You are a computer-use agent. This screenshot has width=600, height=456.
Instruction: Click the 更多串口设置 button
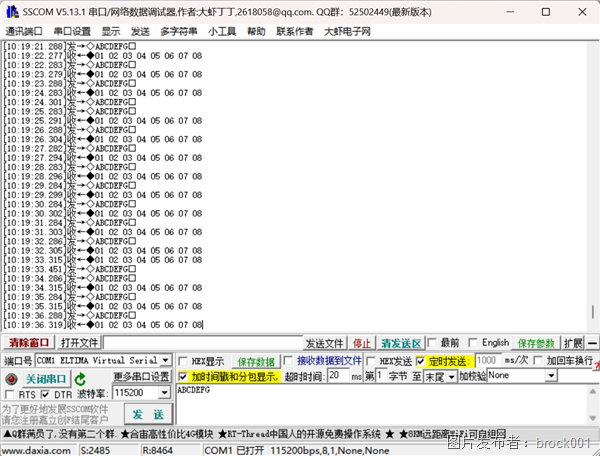click(141, 377)
